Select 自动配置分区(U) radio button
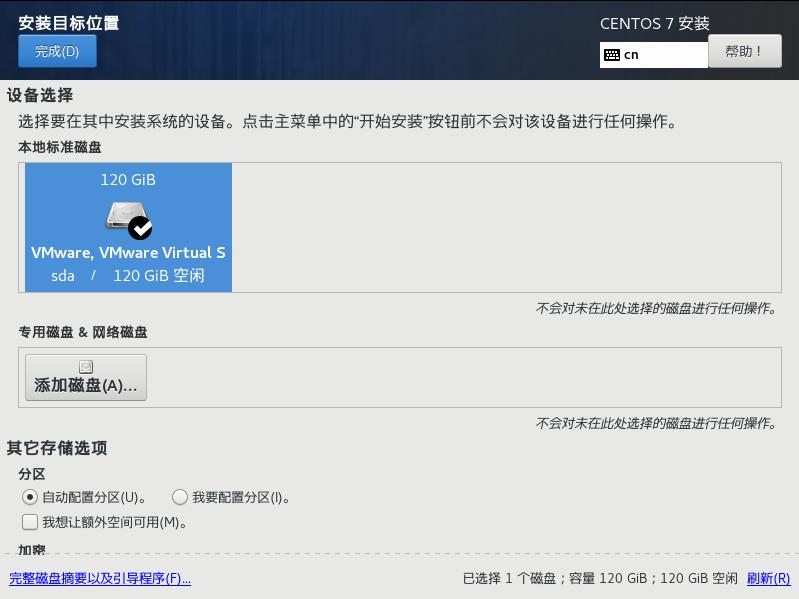 pos(30,497)
